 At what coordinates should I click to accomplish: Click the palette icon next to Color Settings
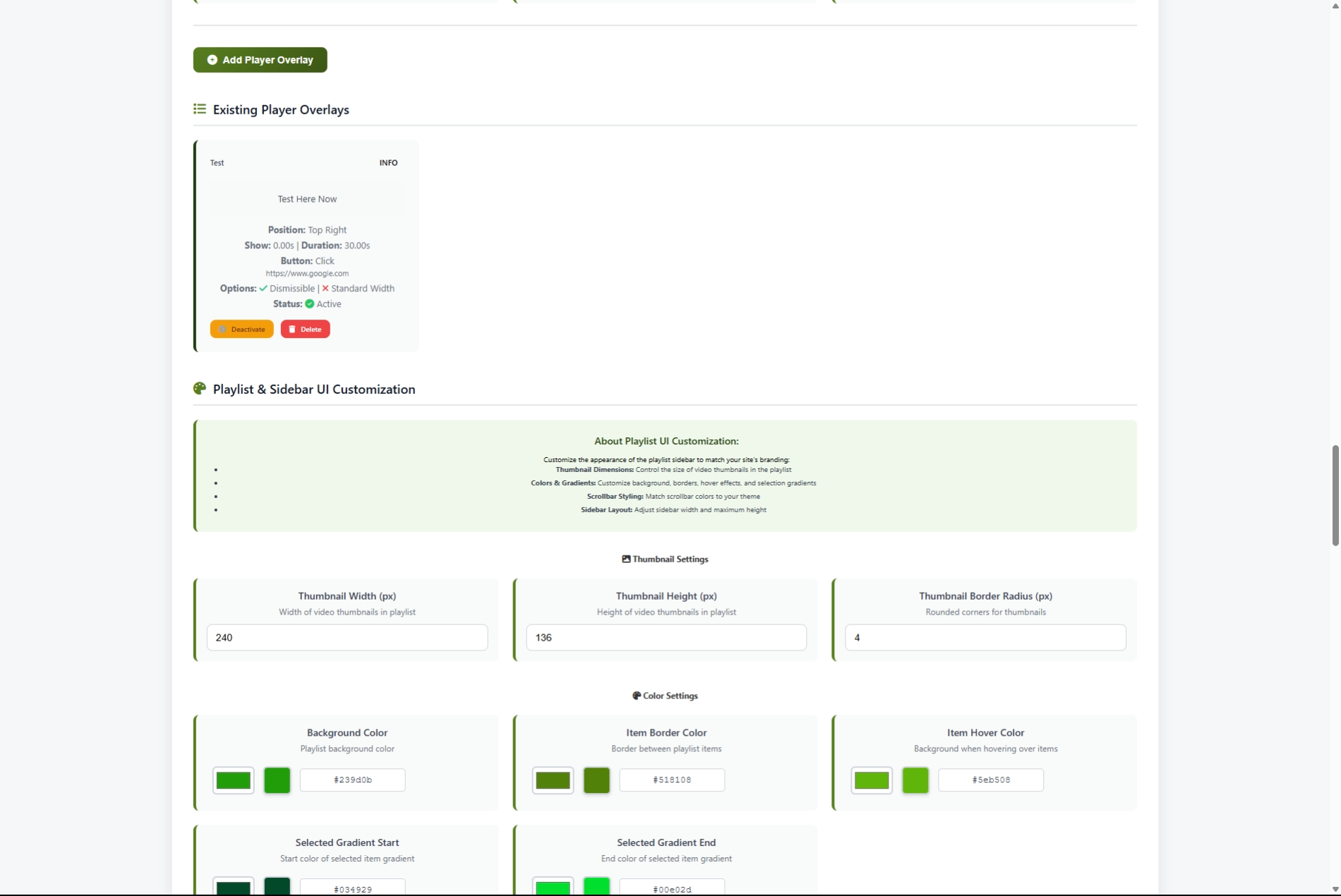click(637, 696)
